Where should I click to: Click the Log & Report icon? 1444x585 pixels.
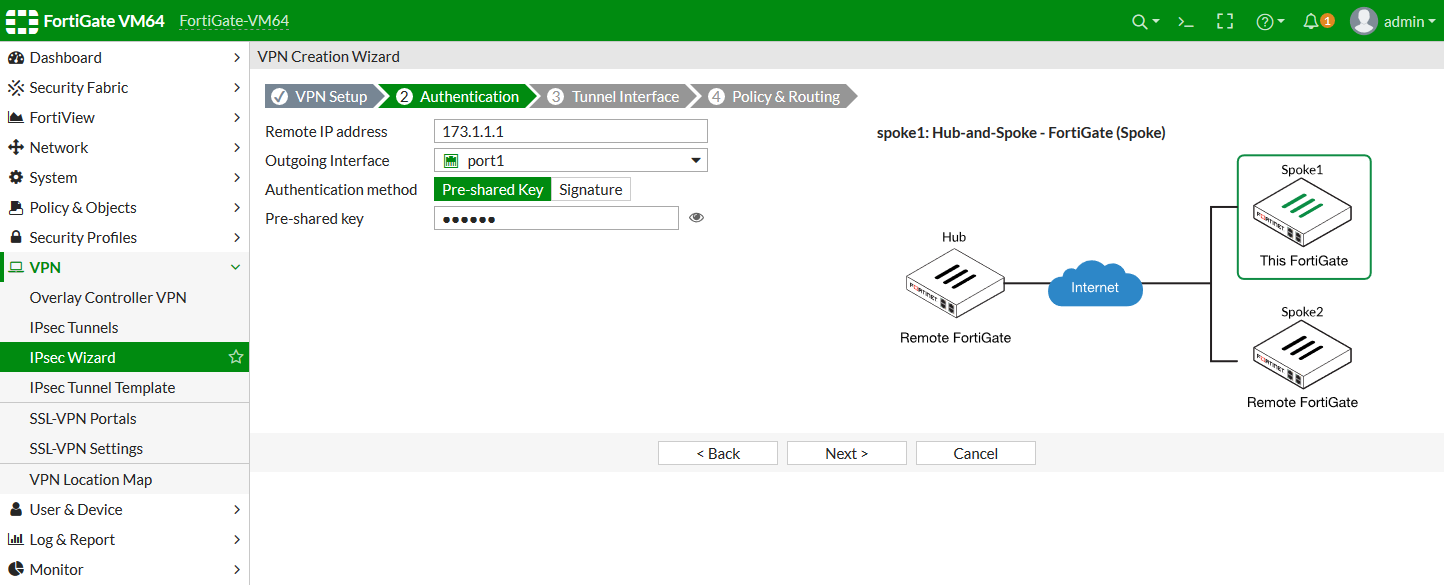click(15, 540)
